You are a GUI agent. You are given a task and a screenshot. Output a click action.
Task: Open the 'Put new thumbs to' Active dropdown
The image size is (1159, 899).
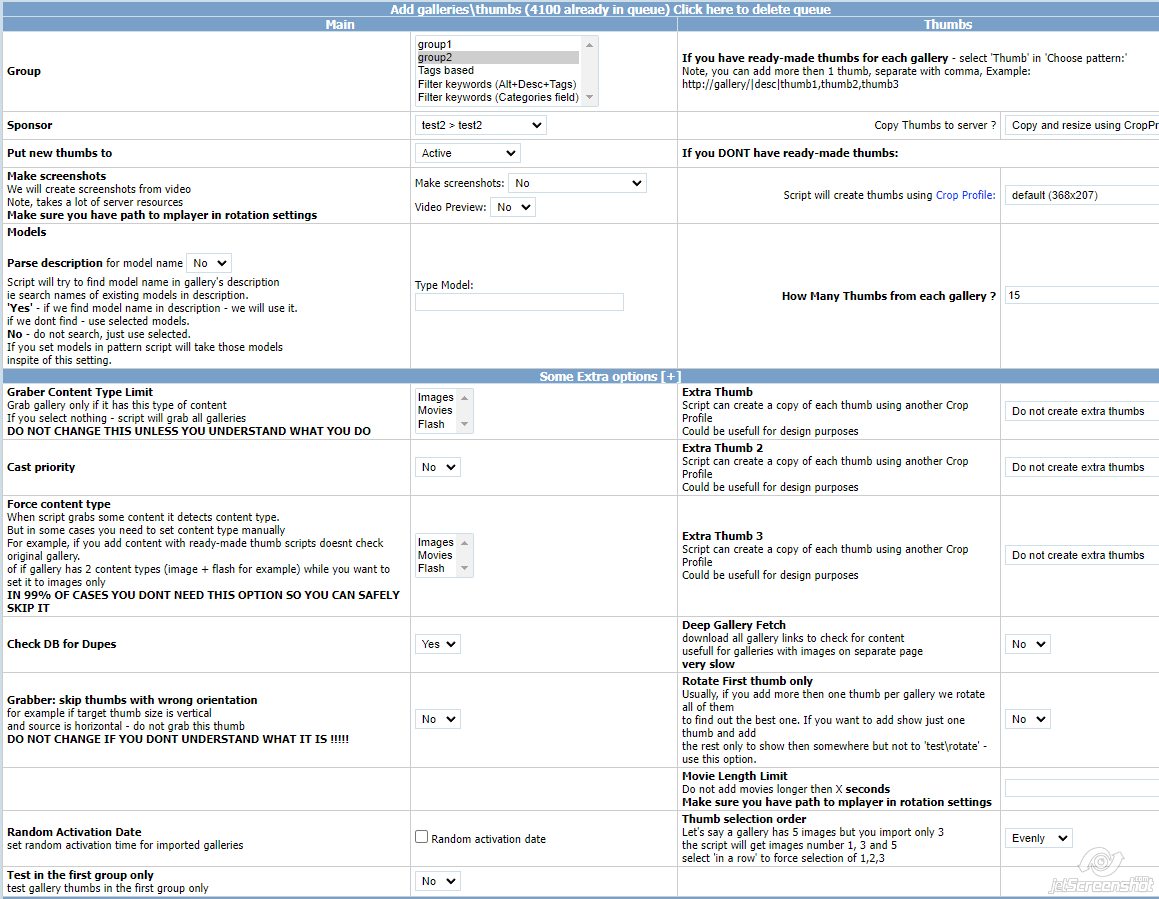[x=468, y=153]
